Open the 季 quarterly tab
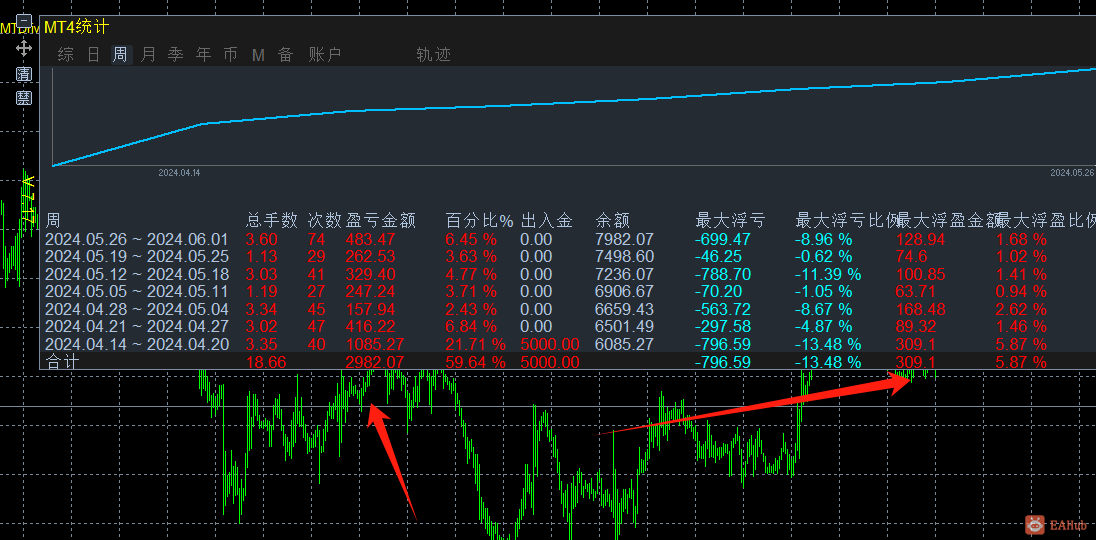This screenshot has width=1096, height=540. (x=175, y=54)
